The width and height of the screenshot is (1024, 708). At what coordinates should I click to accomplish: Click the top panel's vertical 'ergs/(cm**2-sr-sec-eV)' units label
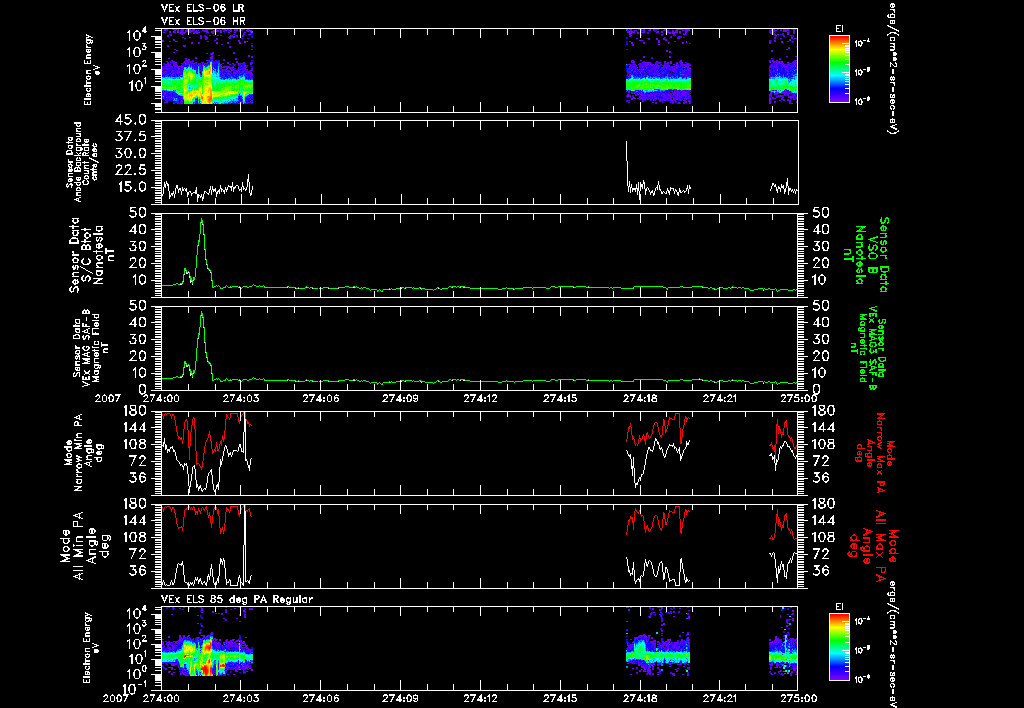(891, 67)
